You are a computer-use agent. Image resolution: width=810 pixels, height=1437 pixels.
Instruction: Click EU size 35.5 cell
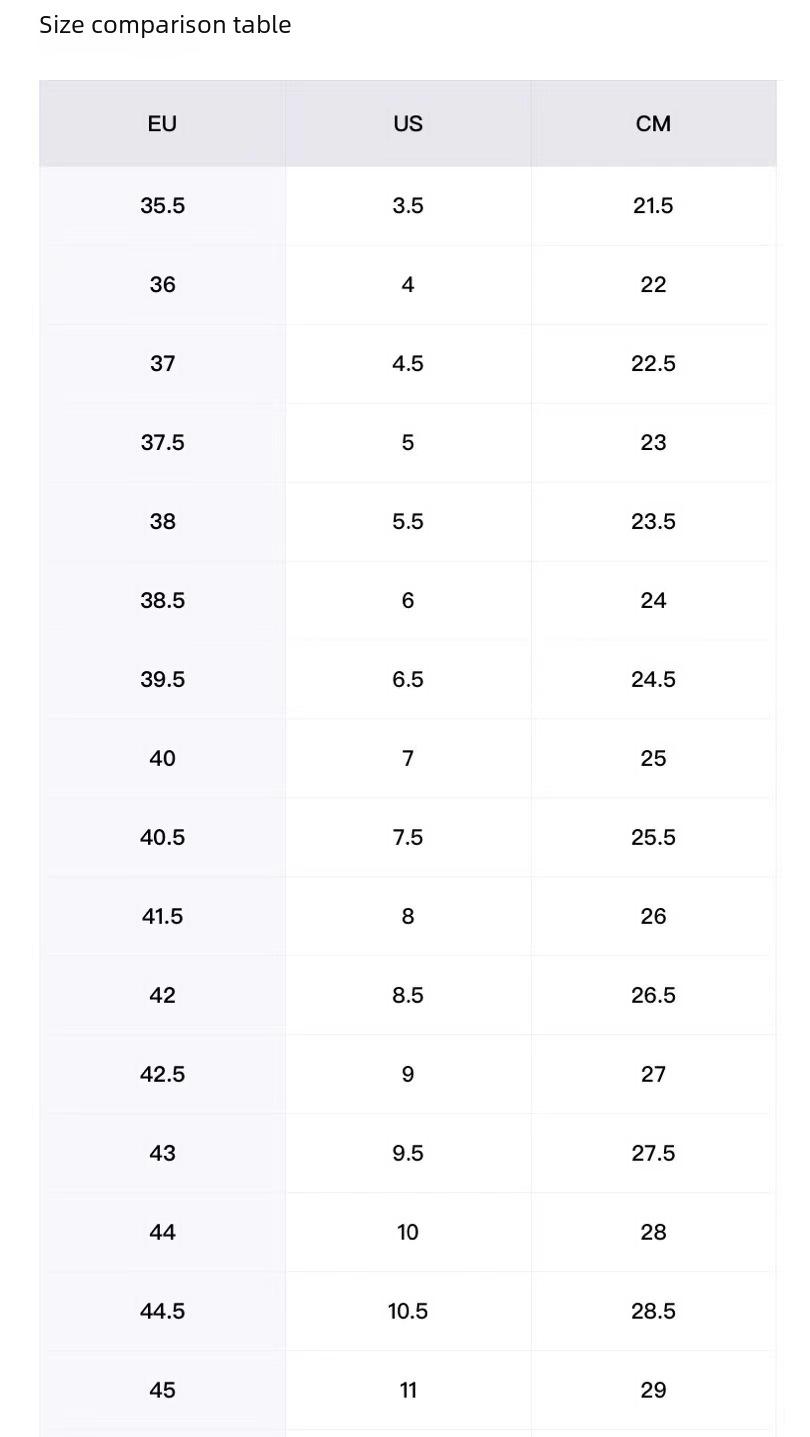click(162, 206)
